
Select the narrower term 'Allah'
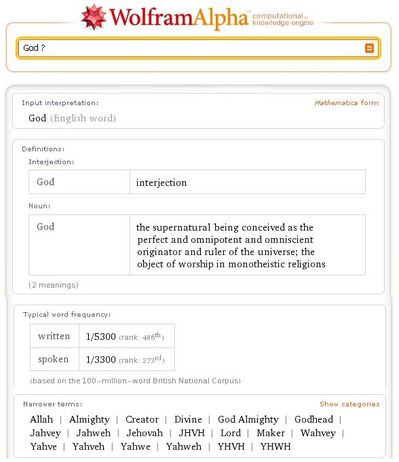click(41, 419)
